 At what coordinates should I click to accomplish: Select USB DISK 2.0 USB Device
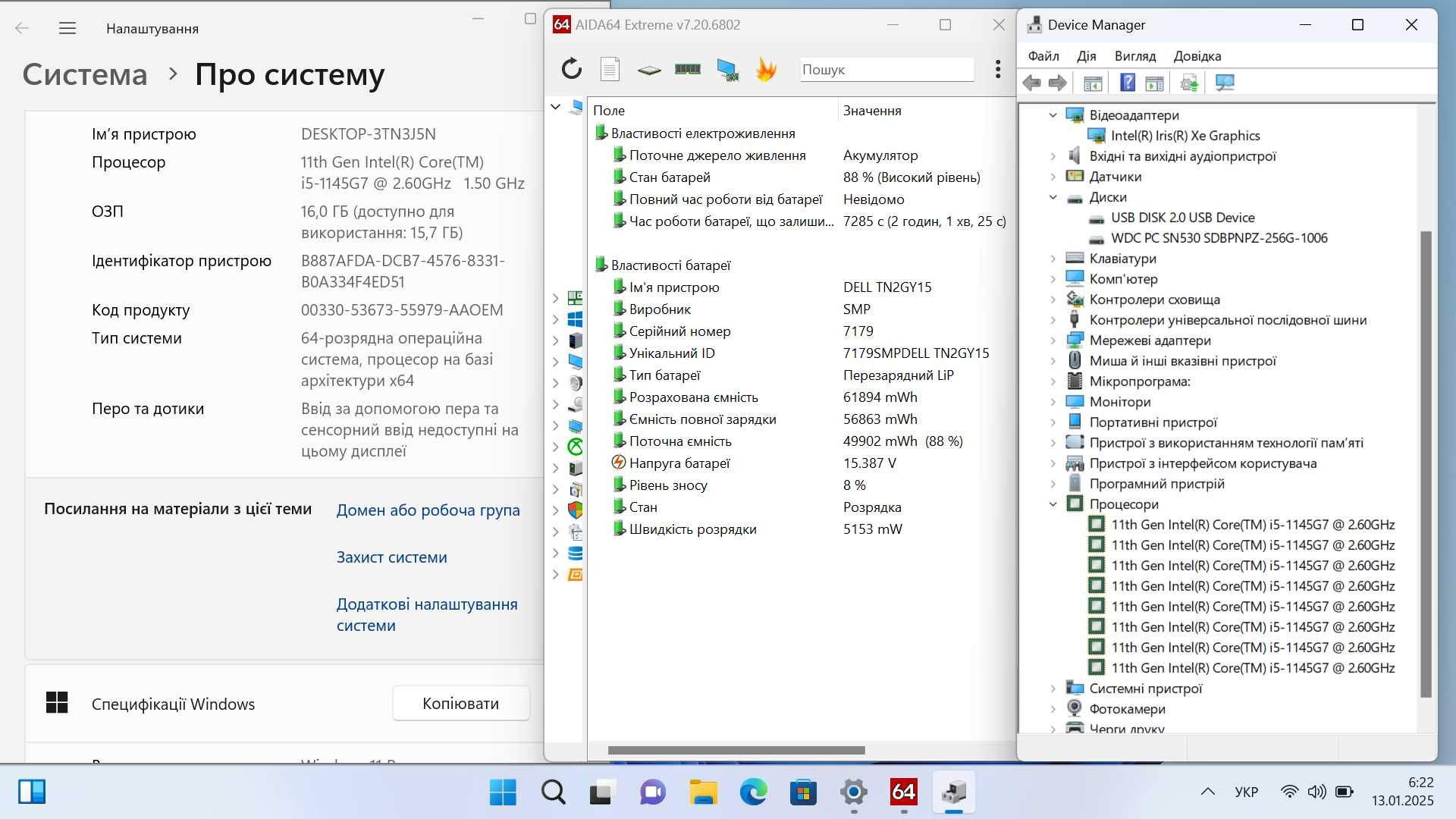tap(1182, 218)
